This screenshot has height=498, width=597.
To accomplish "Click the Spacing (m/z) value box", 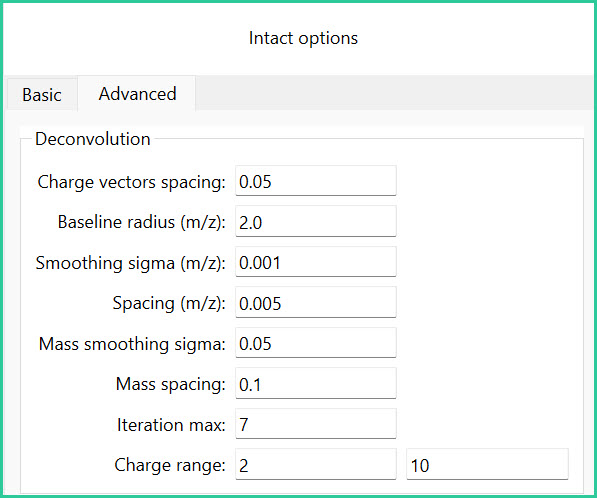I will pos(316,303).
